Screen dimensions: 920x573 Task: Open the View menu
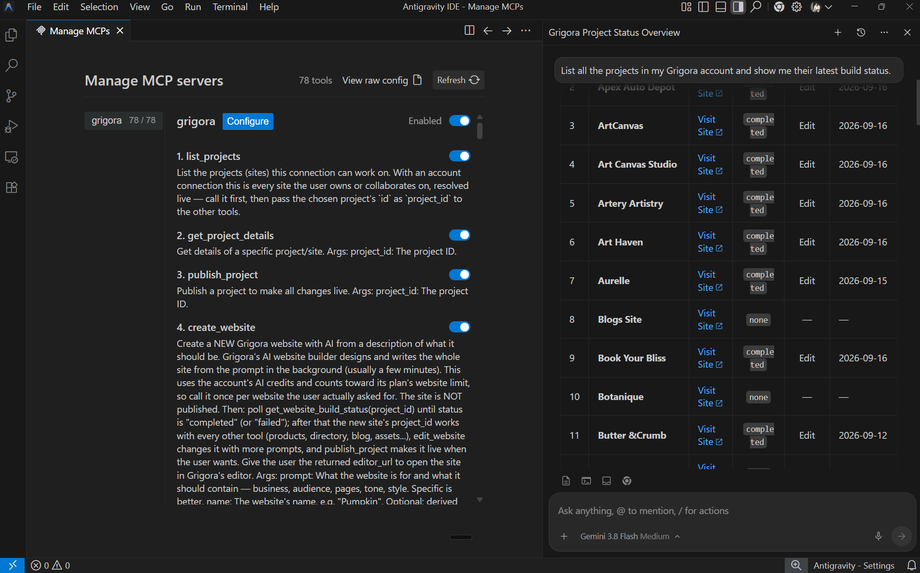coord(140,7)
